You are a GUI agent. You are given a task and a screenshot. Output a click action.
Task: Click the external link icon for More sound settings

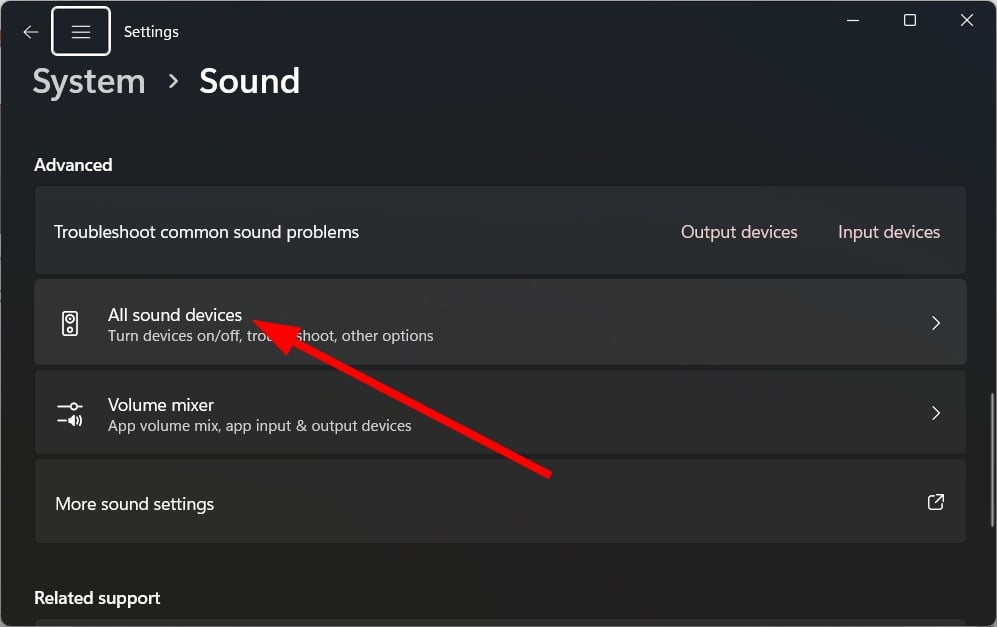(935, 502)
